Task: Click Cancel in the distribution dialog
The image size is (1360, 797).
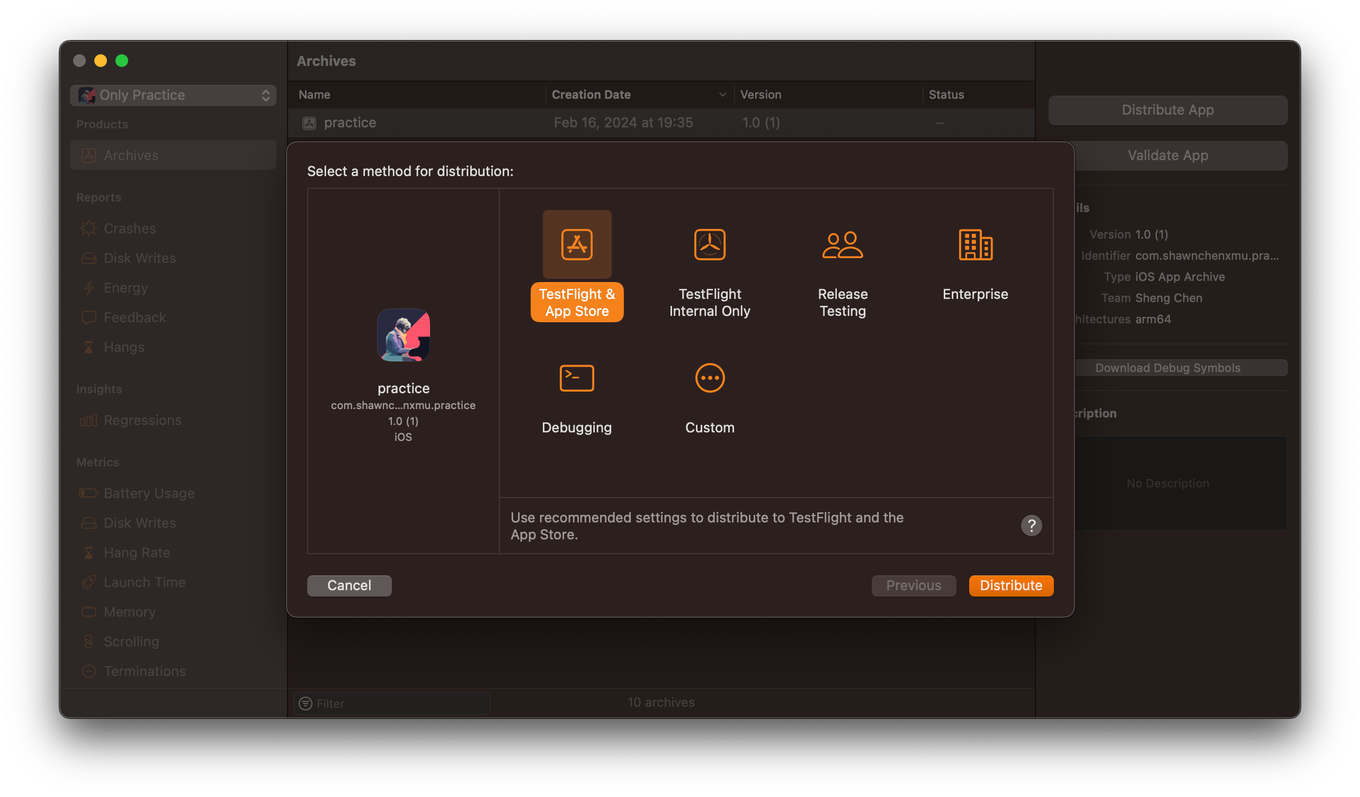Action: pos(349,586)
